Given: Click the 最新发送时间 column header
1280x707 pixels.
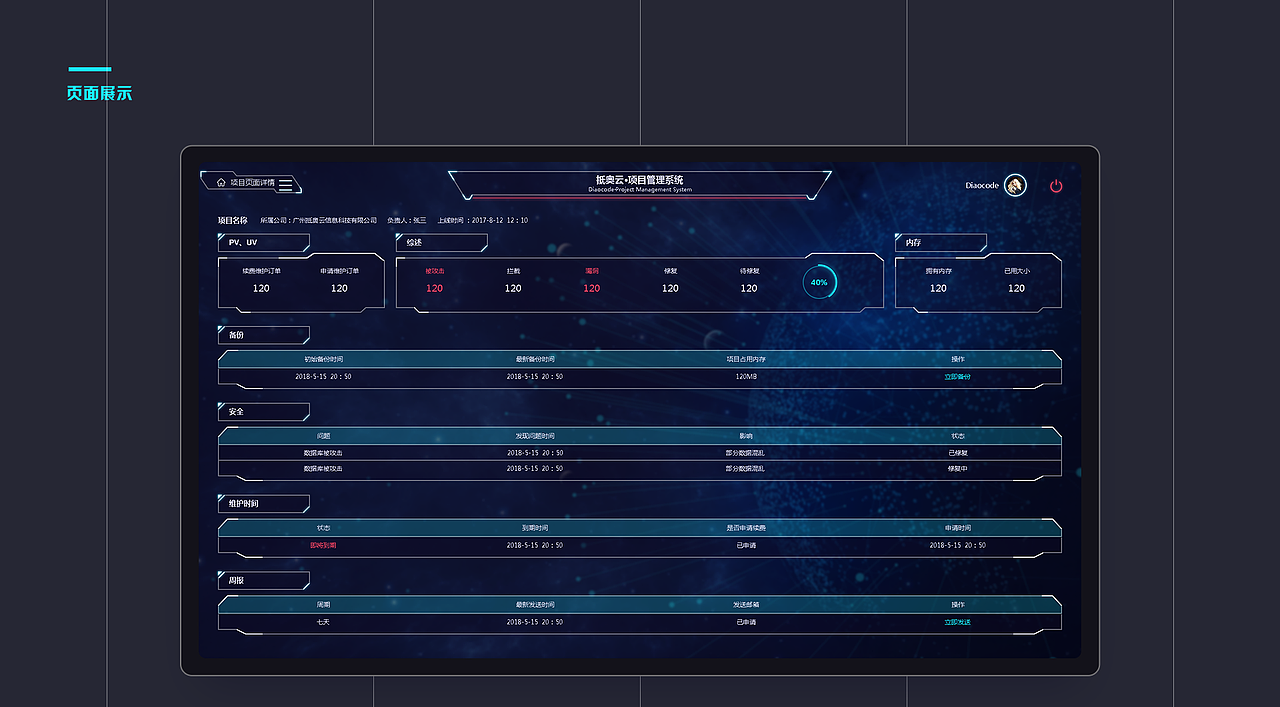Looking at the screenshot, I should point(535,605).
